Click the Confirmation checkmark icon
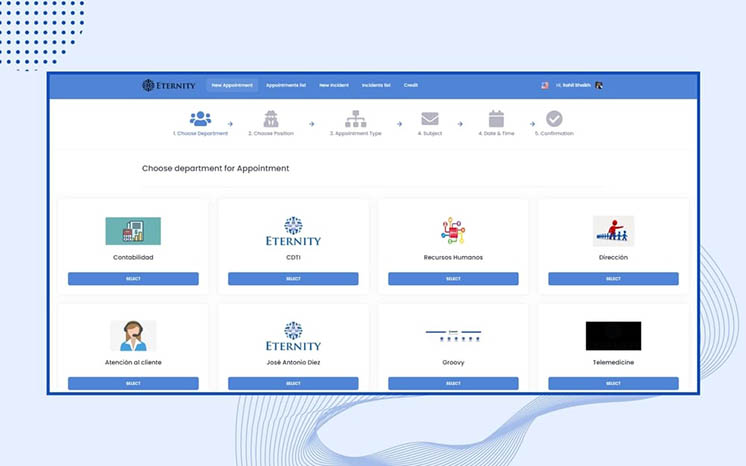Viewport: 746px width, 466px height. [554, 119]
